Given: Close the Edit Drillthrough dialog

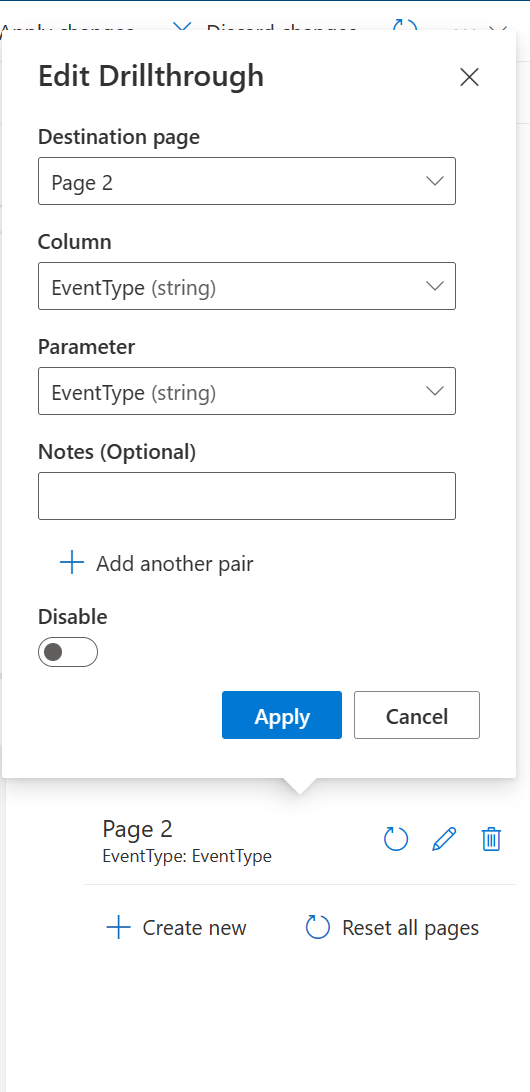Looking at the screenshot, I should (469, 77).
